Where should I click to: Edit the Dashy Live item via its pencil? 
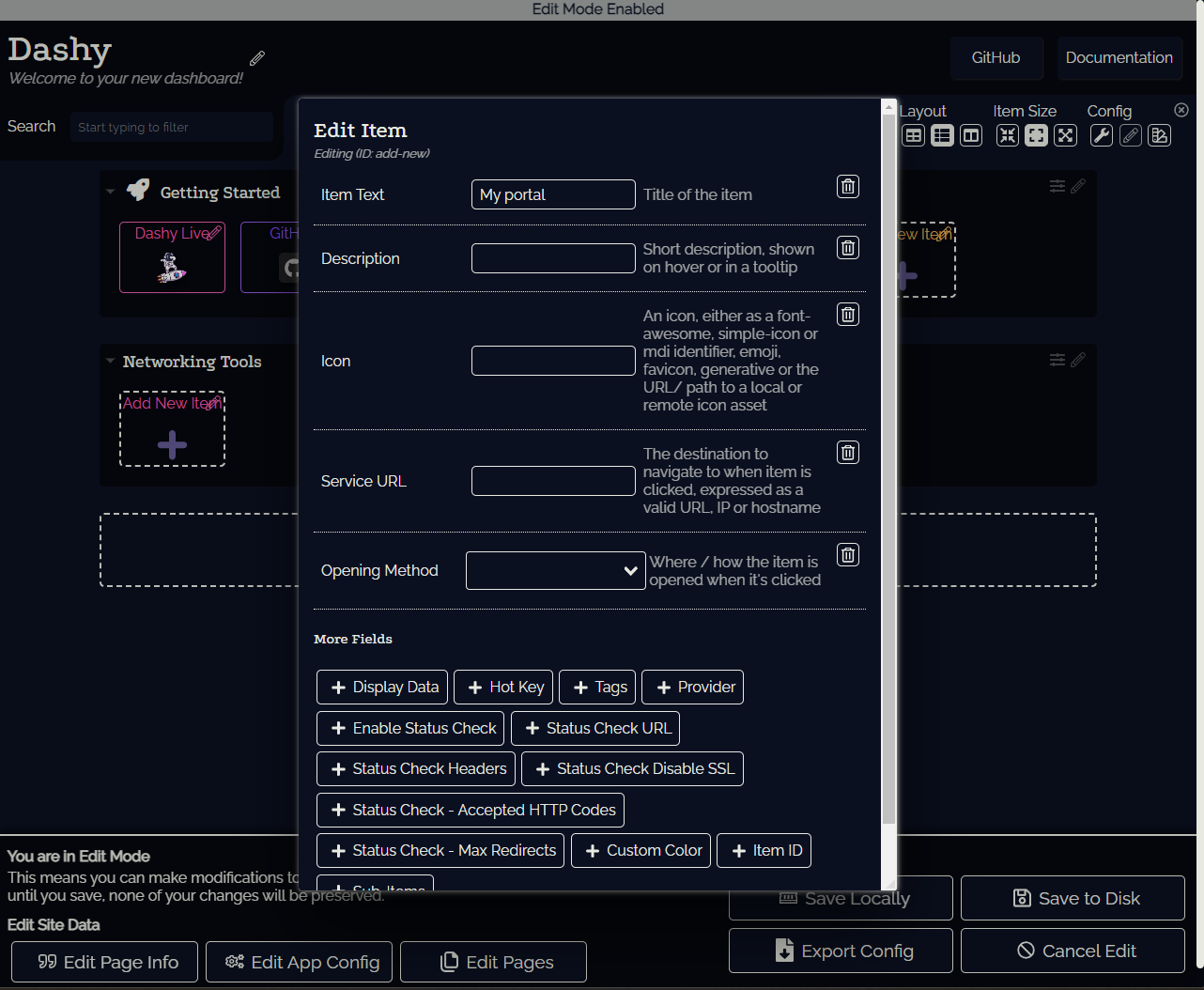tap(214, 233)
